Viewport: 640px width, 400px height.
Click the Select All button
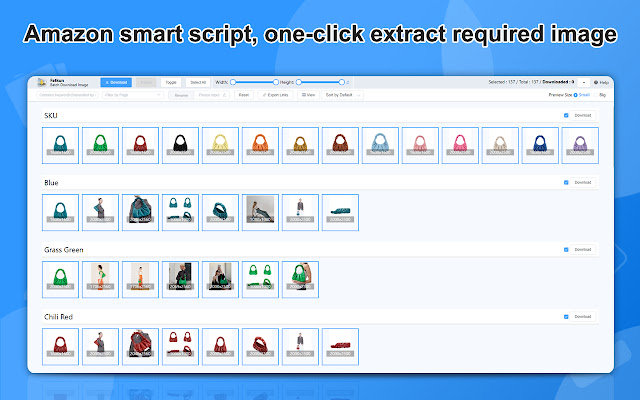[198, 82]
